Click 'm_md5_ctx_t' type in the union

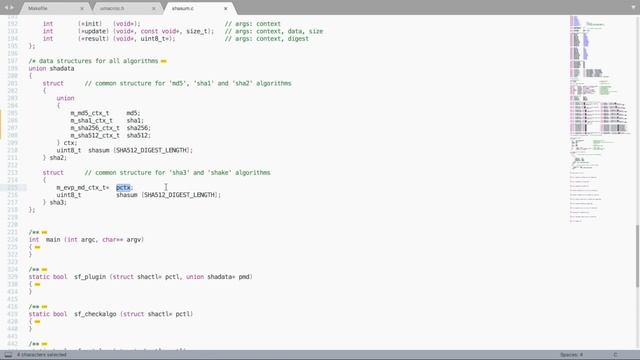(x=90, y=113)
